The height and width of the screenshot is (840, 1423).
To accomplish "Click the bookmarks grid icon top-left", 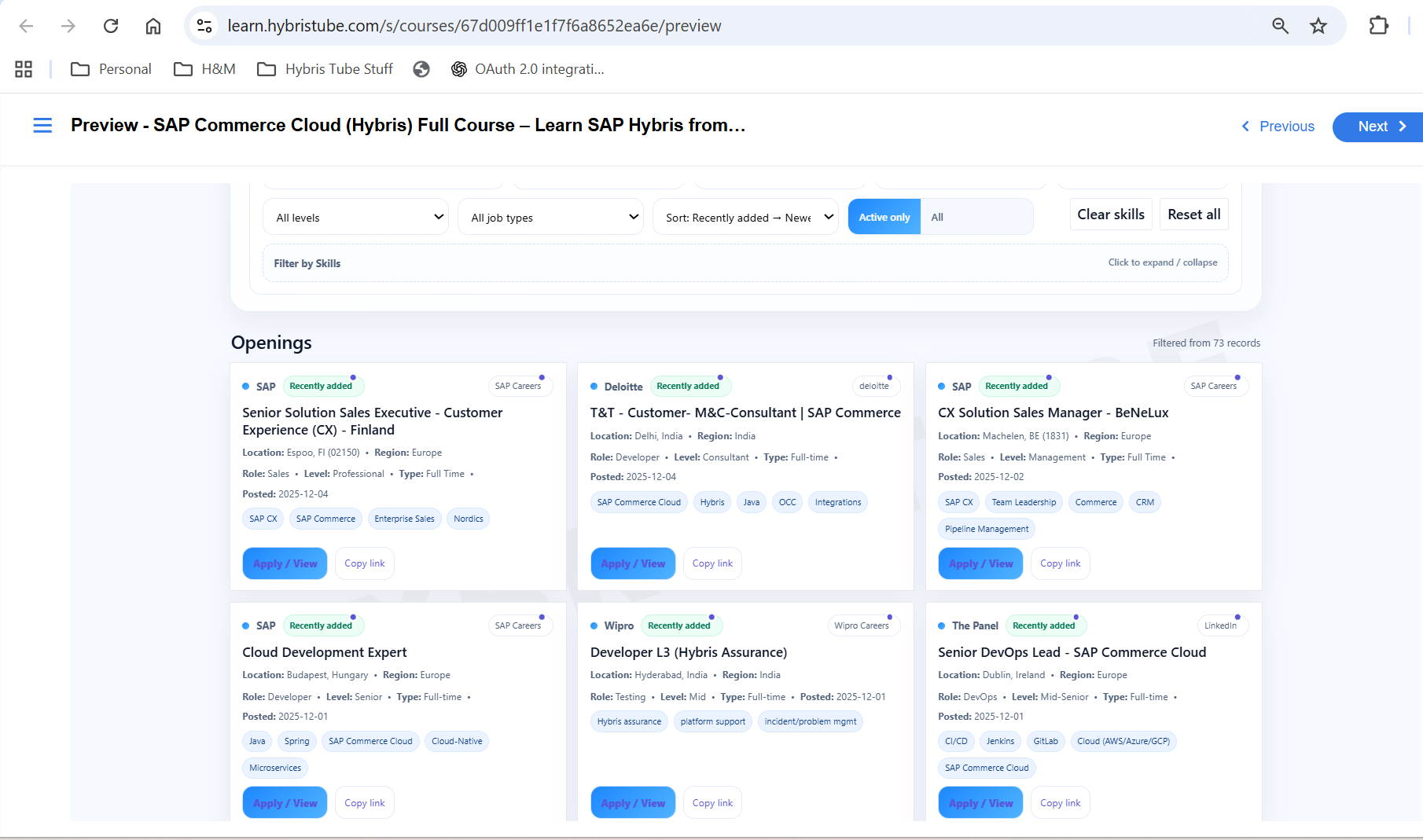I will [23, 69].
